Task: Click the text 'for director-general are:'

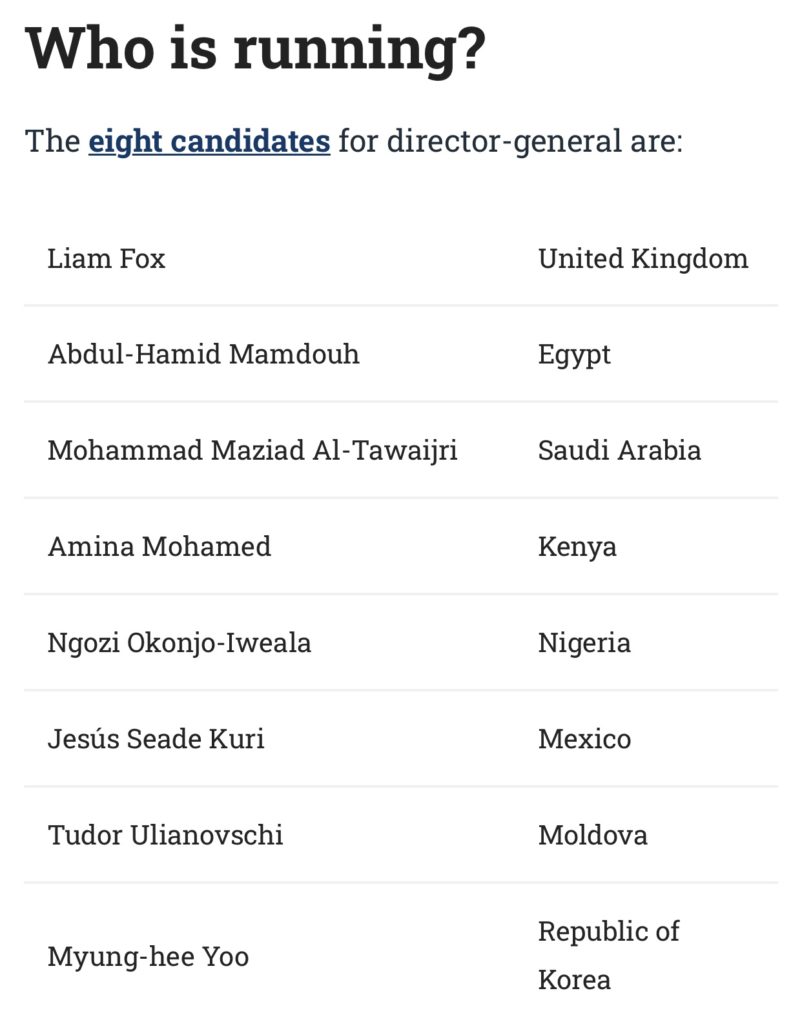Action: click(511, 142)
